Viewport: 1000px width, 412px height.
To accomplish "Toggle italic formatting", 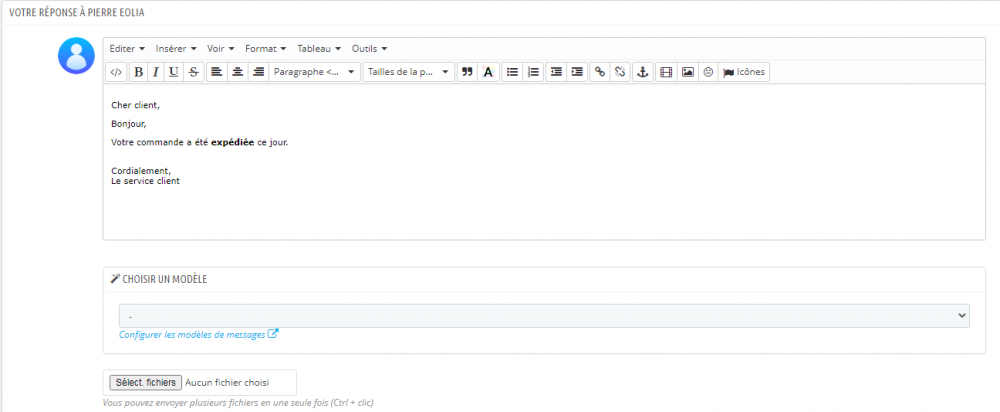I will click(156, 72).
